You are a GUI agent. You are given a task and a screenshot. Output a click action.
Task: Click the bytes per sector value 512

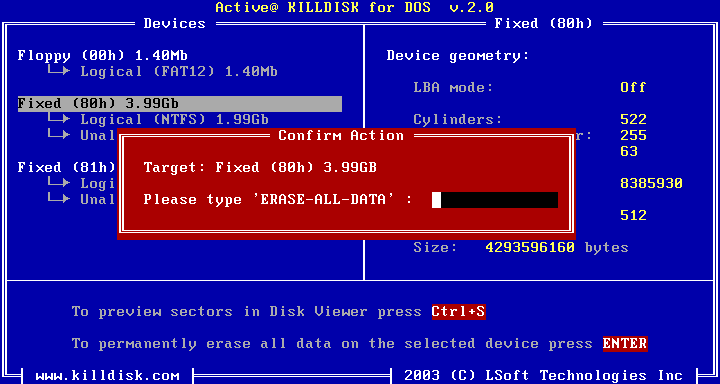tap(633, 215)
